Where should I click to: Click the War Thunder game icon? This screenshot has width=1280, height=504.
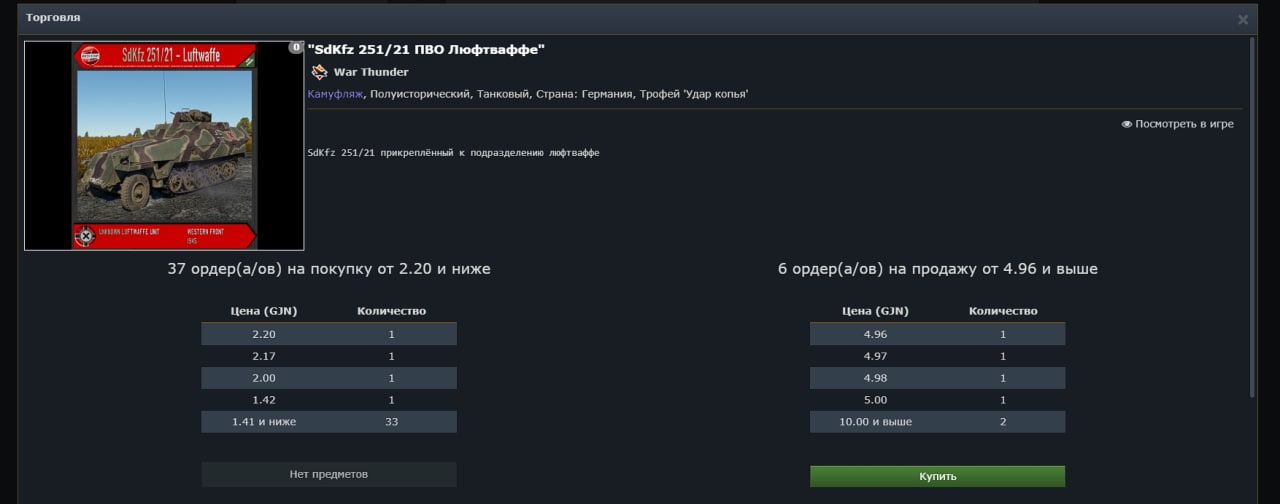tap(319, 72)
